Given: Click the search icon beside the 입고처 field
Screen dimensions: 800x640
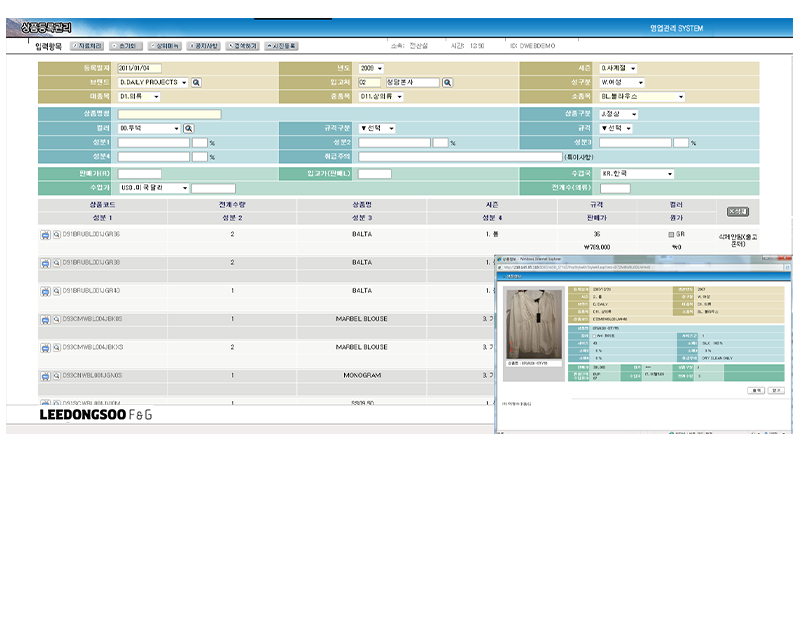Looking at the screenshot, I should 447,83.
